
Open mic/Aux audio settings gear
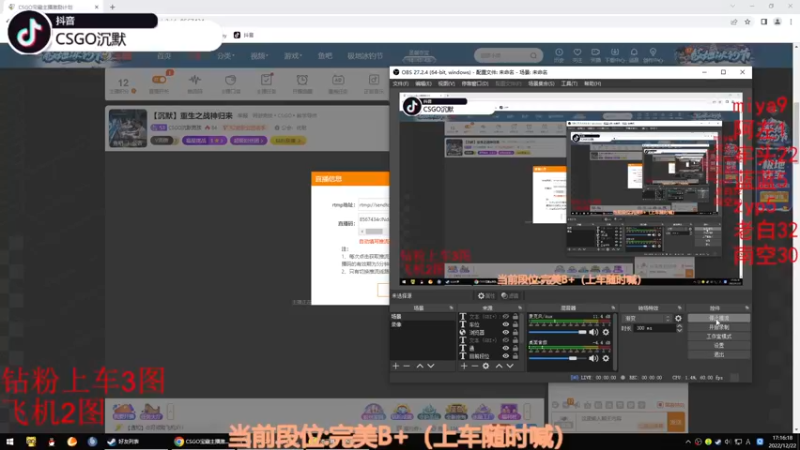(606, 332)
